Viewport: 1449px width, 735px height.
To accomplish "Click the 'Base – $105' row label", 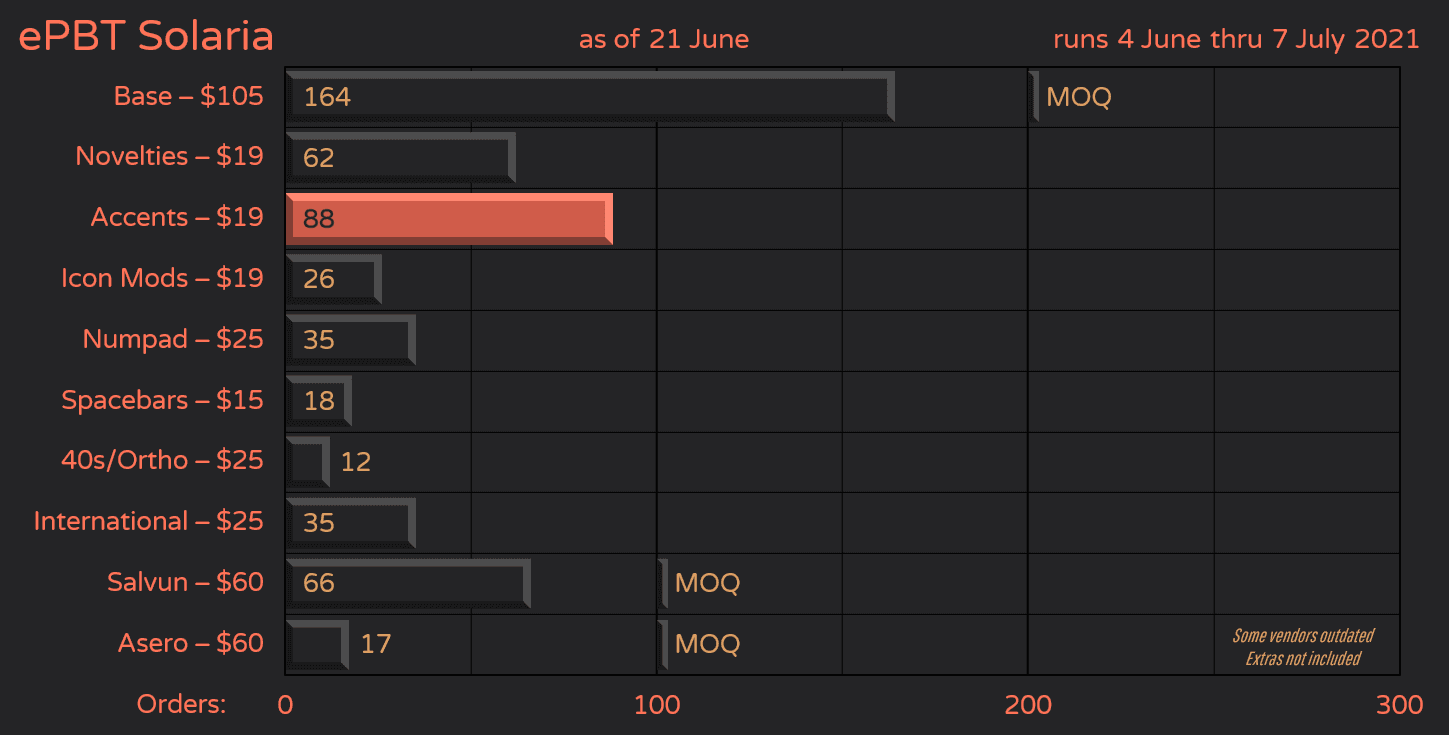I will click(188, 96).
